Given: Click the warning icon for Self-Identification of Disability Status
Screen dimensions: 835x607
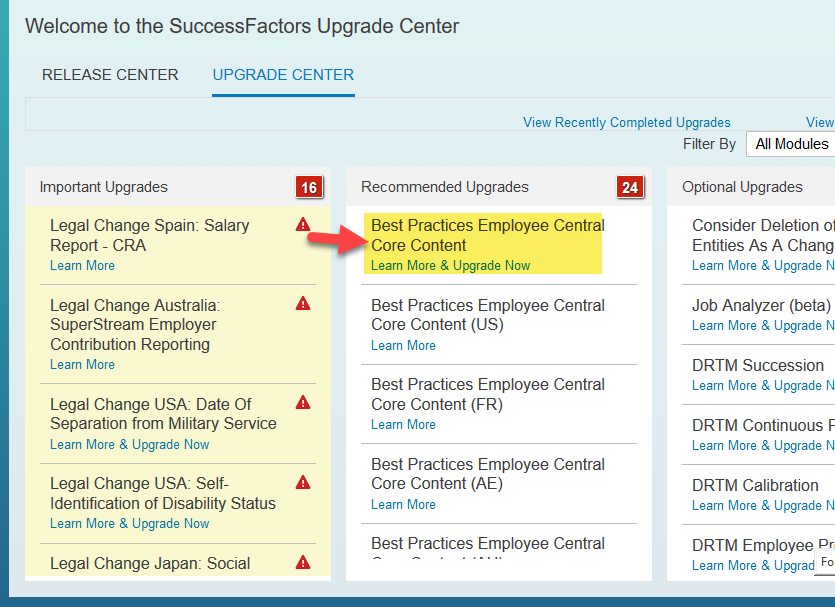Looking at the screenshot, I should (x=303, y=482).
